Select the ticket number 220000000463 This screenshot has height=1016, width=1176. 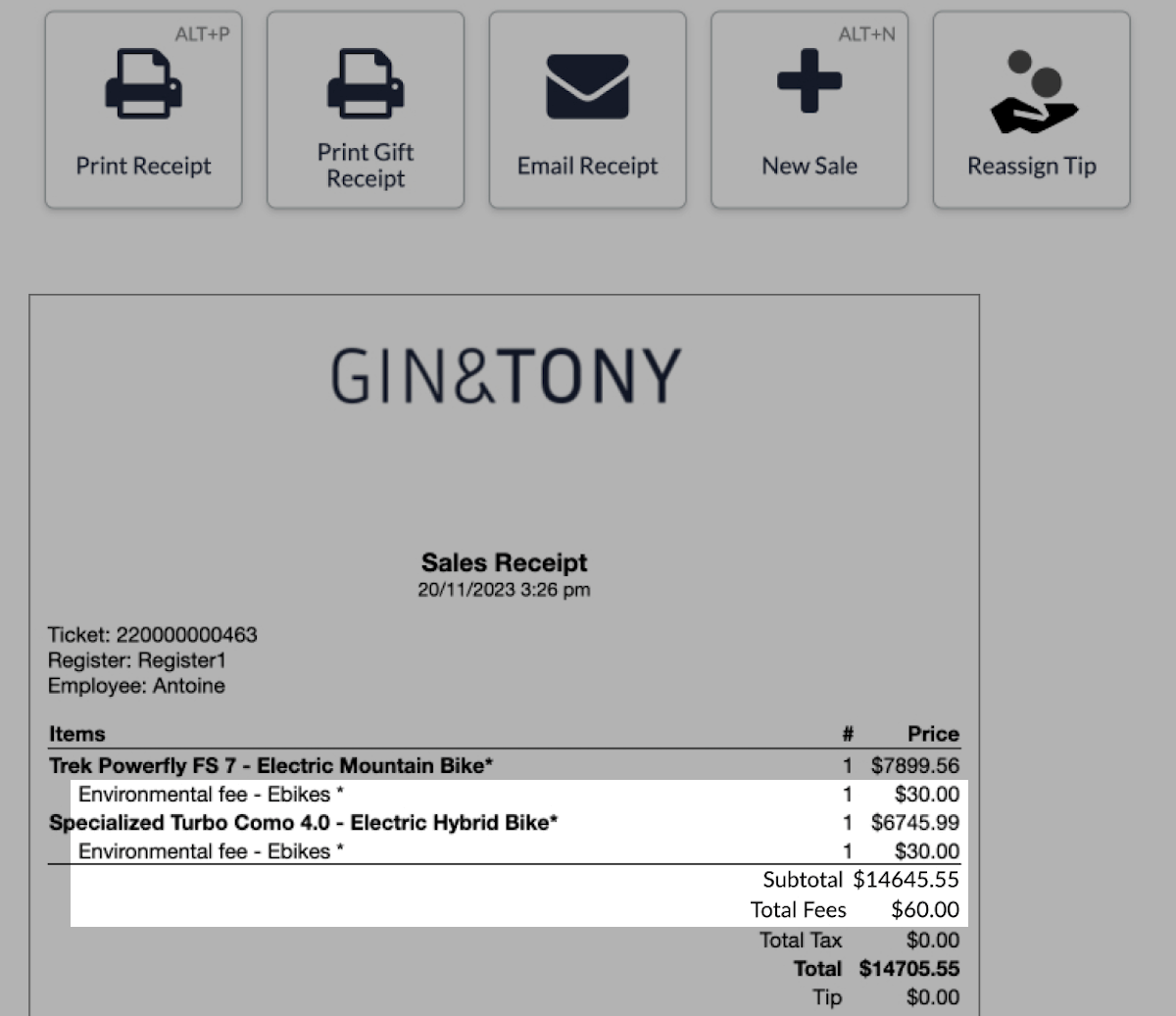(186, 635)
